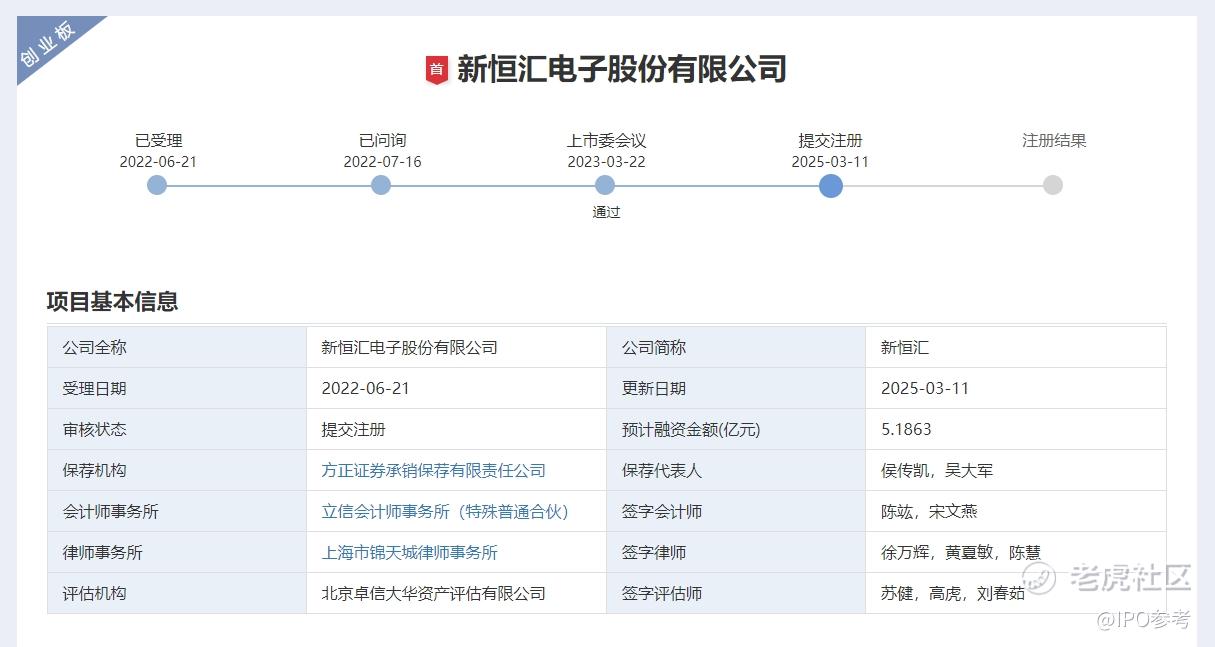Click the 注册结果 stage label

pos(1054,141)
